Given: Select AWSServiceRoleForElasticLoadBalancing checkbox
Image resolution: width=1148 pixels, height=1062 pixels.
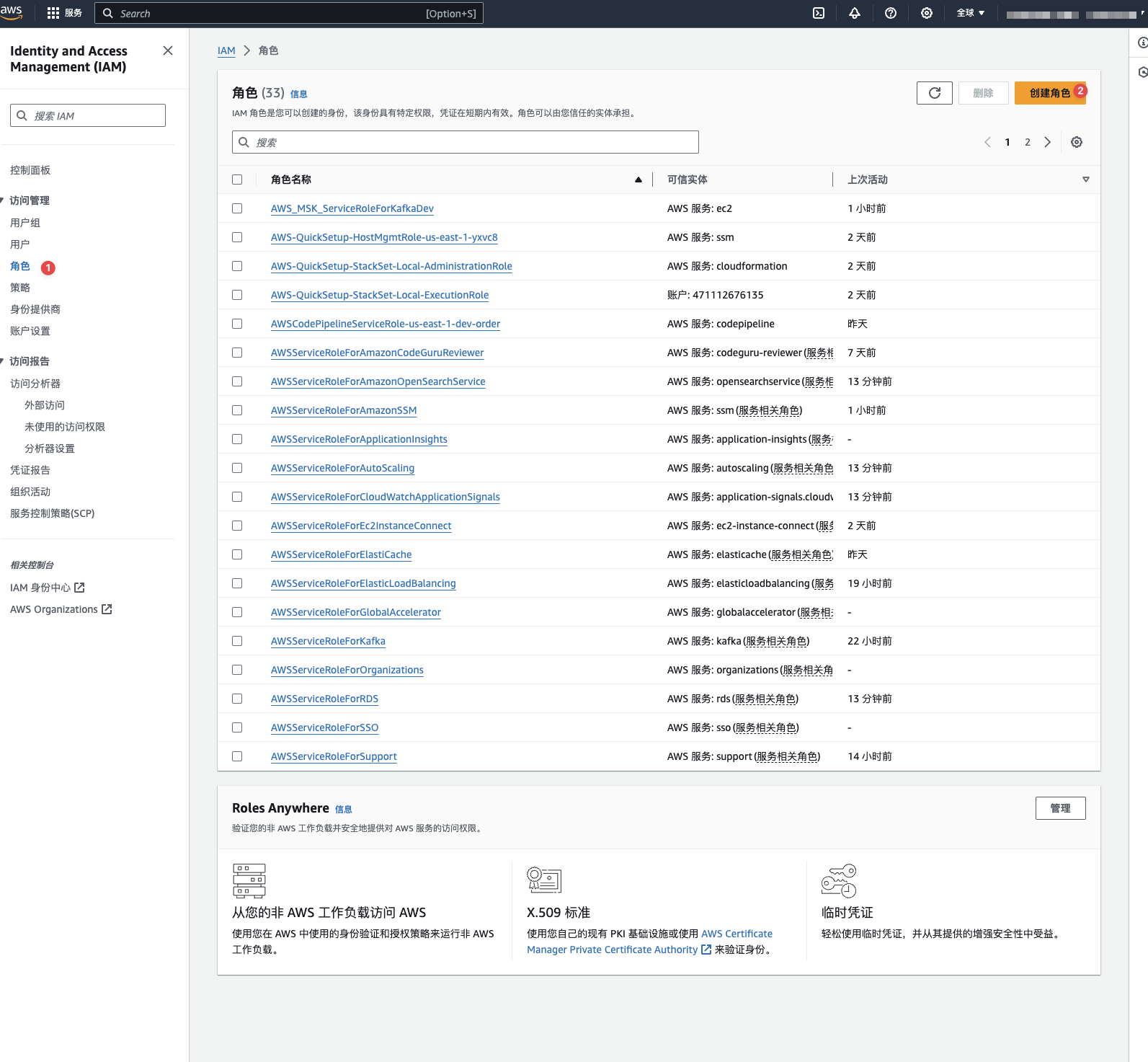Looking at the screenshot, I should point(237,583).
